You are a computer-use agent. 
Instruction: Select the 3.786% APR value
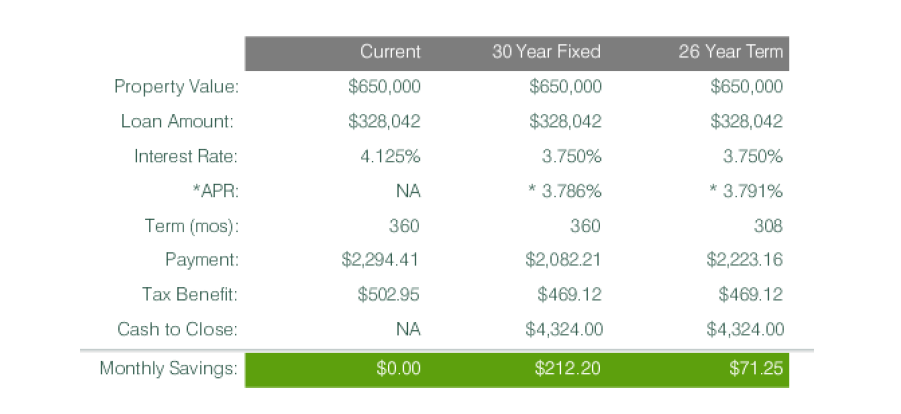pyautogui.click(x=565, y=191)
